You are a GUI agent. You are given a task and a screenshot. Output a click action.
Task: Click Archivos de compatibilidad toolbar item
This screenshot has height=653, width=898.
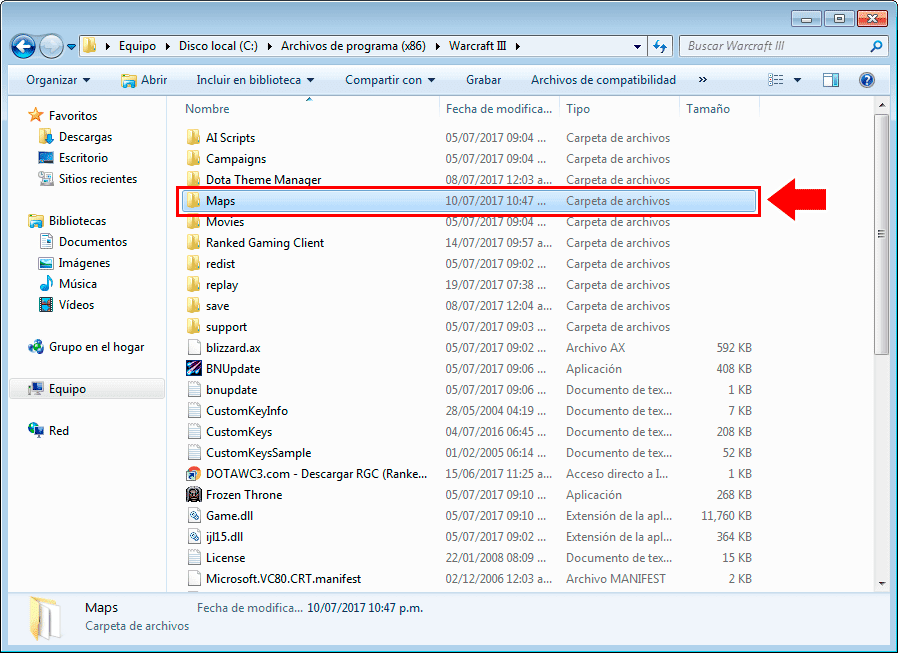(x=603, y=80)
